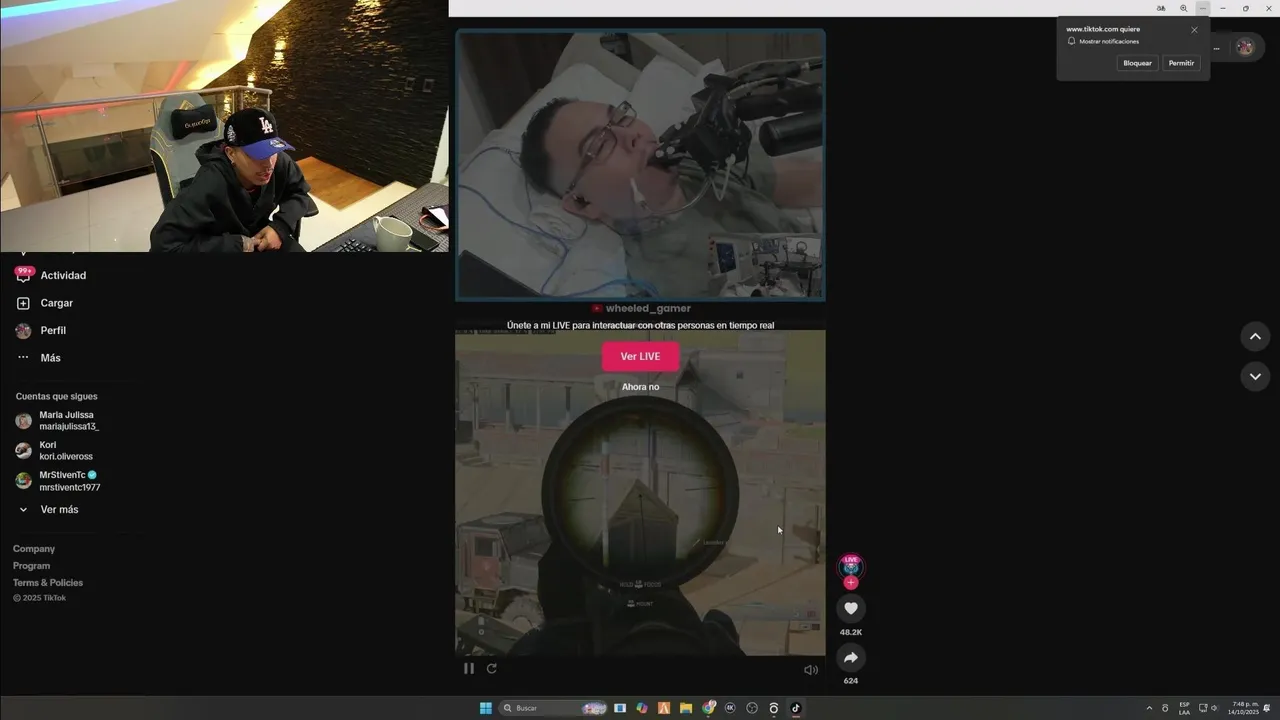Image resolution: width=1280 pixels, height=720 pixels.
Task: Click the Mostrar notificaciones text
Action: tap(1109, 42)
